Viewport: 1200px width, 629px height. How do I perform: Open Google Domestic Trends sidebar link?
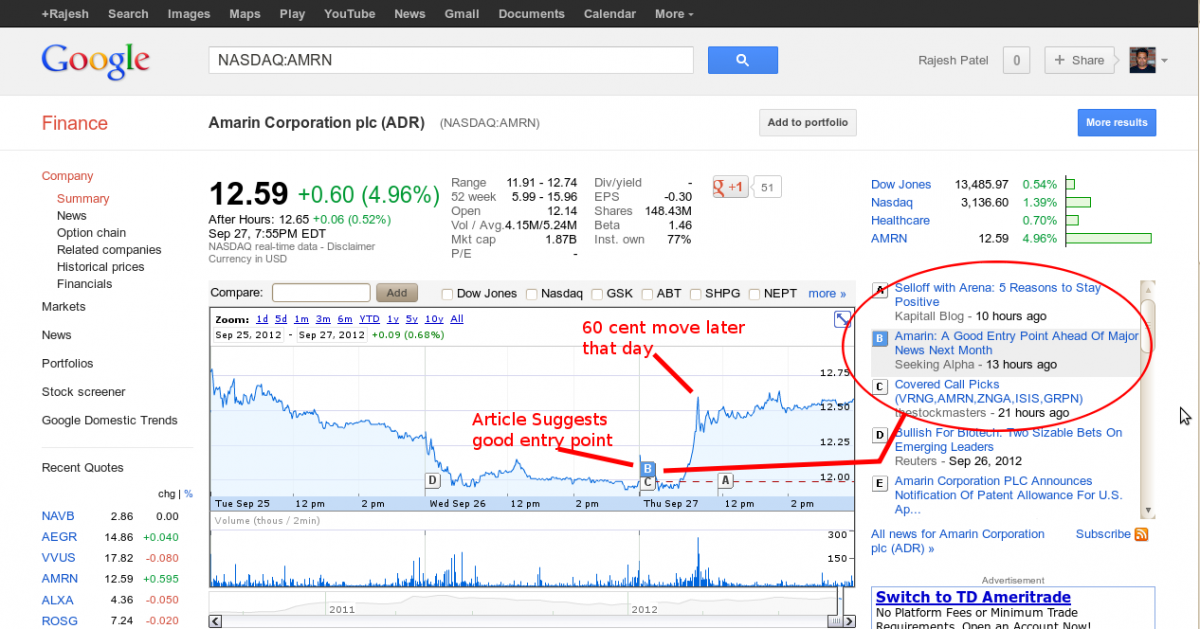point(110,420)
